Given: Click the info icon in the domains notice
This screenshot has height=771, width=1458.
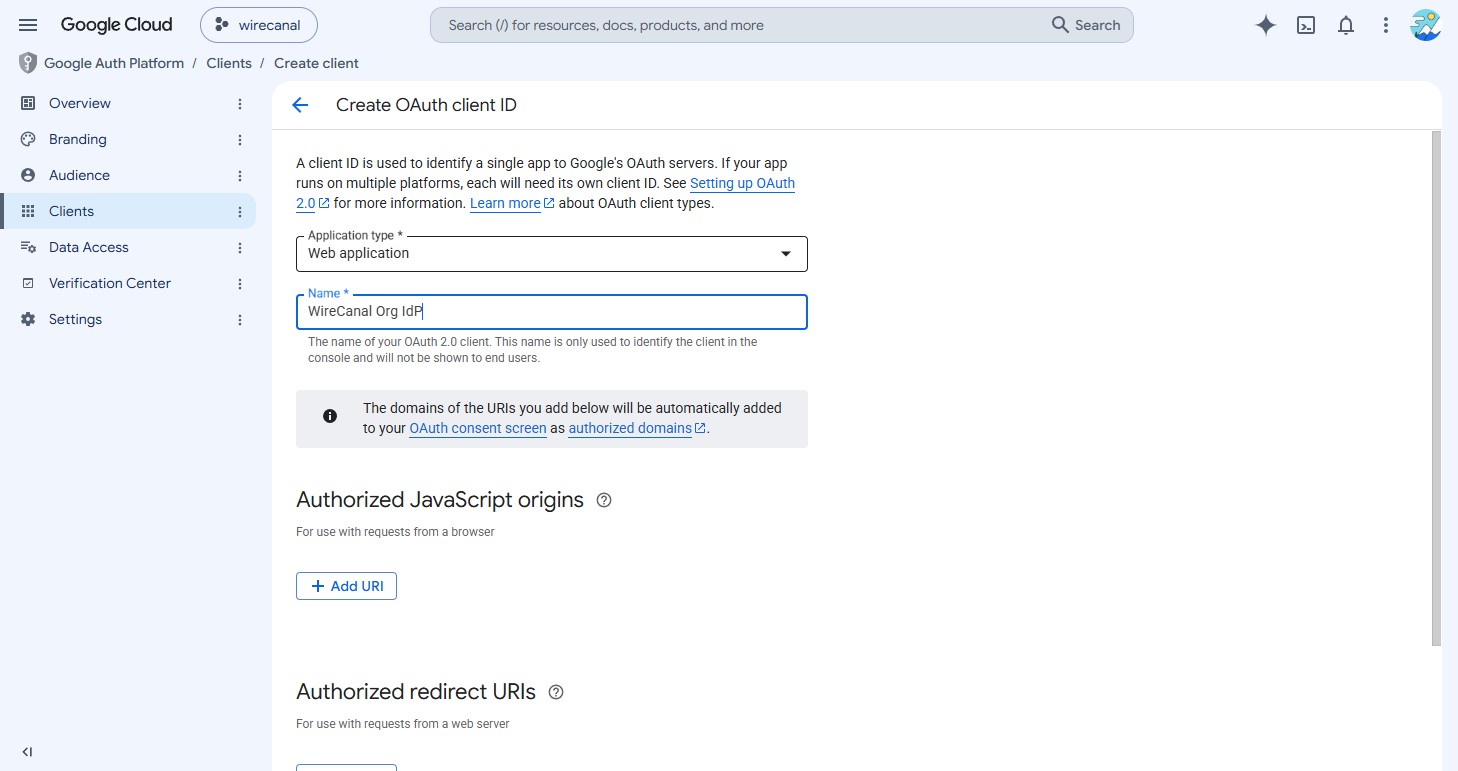Looking at the screenshot, I should pyautogui.click(x=330, y=416).
